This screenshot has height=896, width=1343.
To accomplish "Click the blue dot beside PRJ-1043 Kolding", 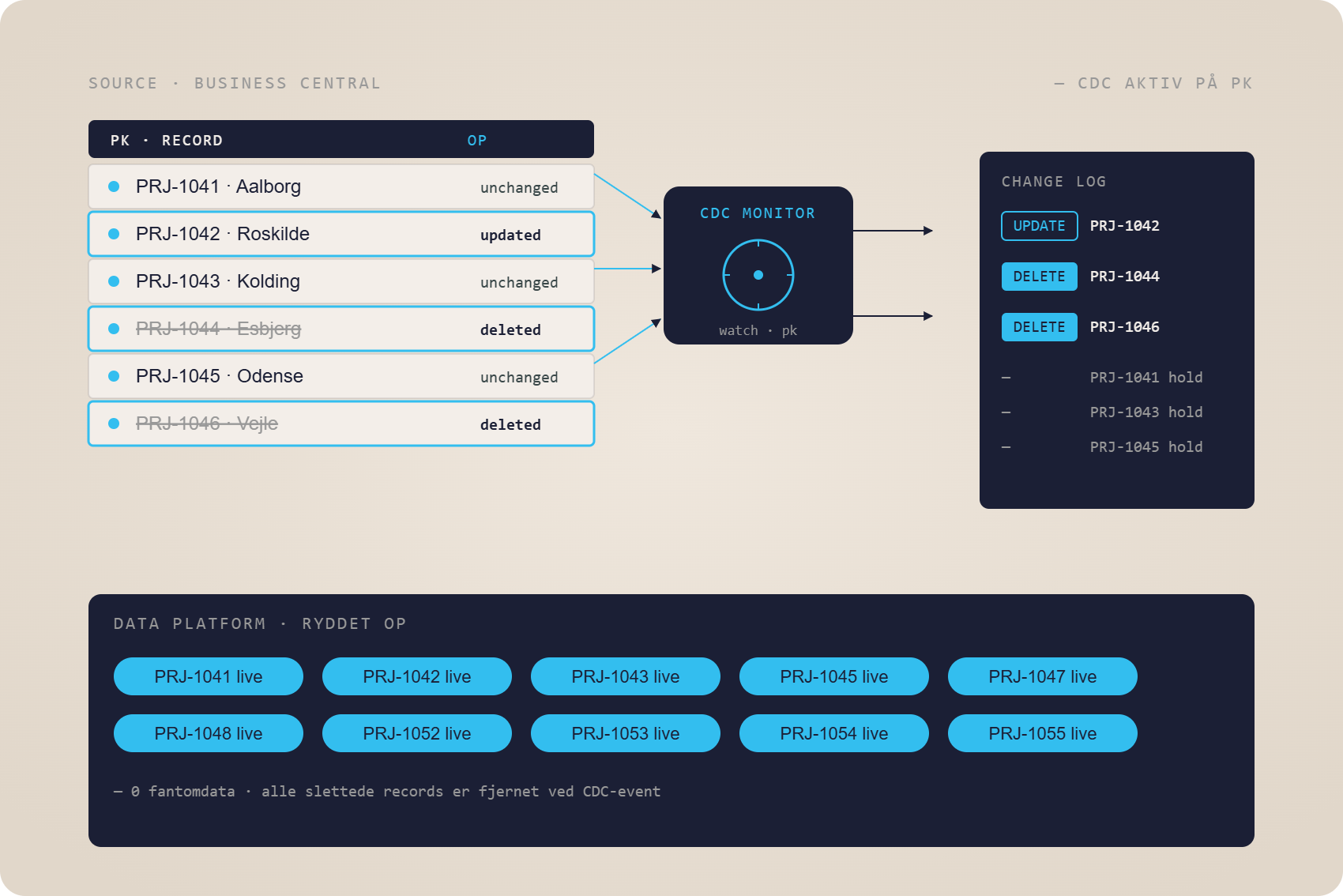I will click(x=114, y=281).
